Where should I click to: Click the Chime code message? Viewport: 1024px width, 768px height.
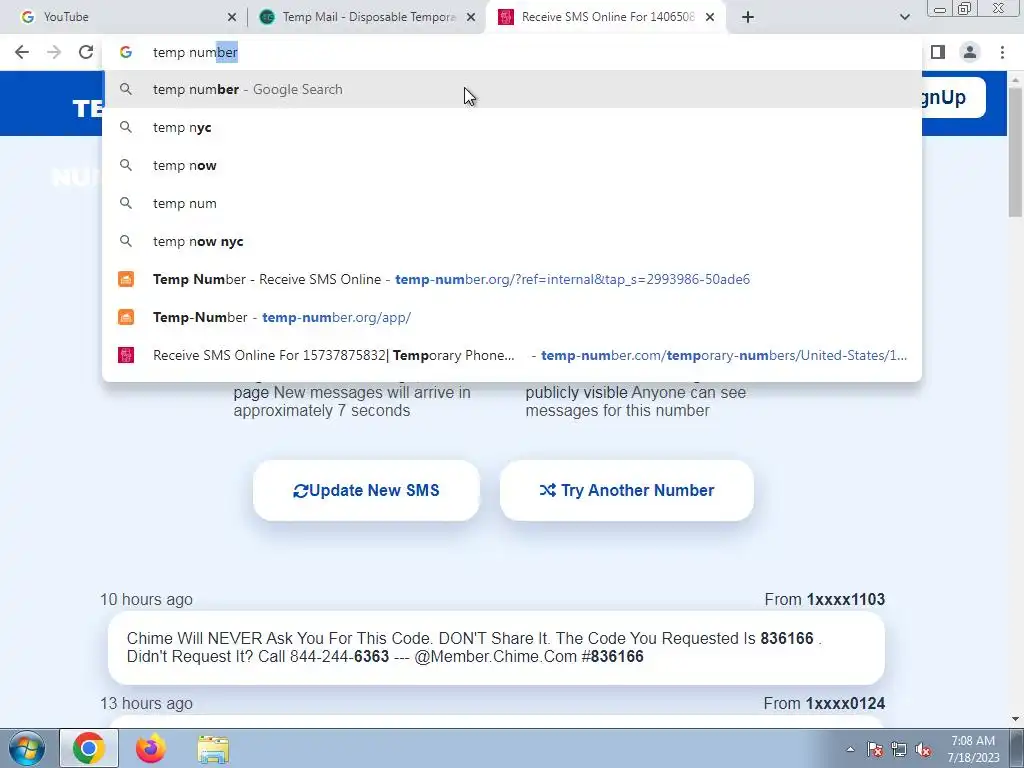(x=496, y=647)
